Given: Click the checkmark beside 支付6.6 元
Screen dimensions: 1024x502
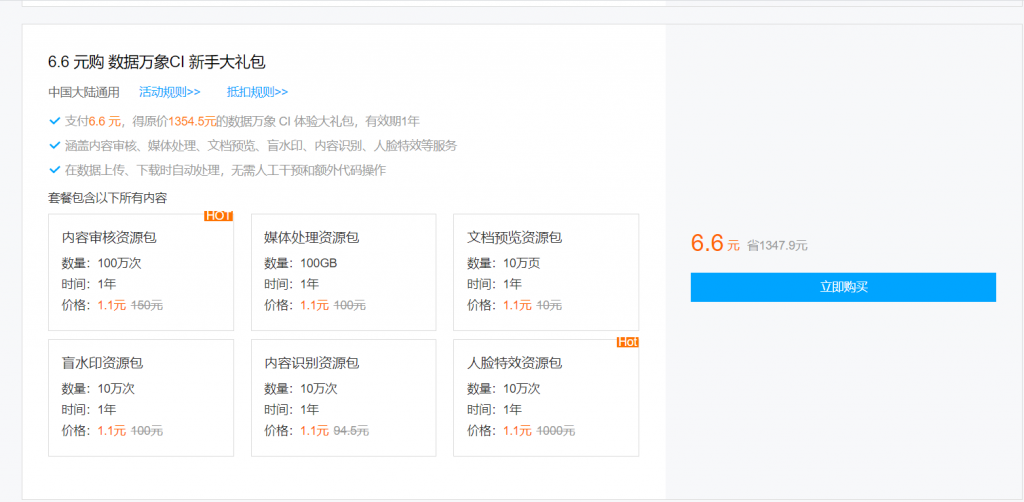Looking at the screenshot, I should coord(55,121).
